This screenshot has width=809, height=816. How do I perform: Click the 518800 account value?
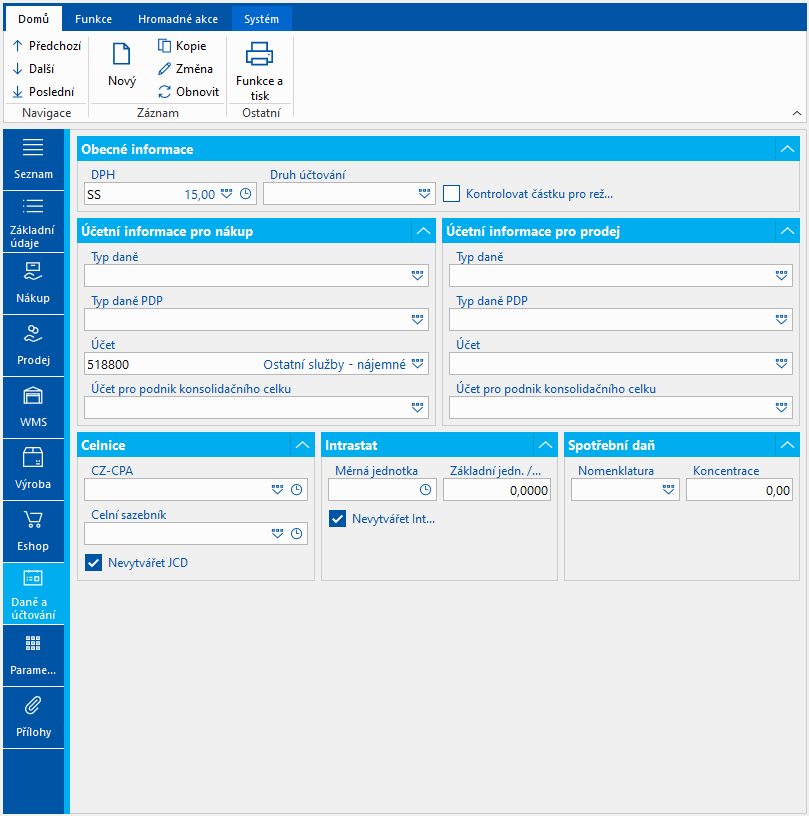(108, 364)
